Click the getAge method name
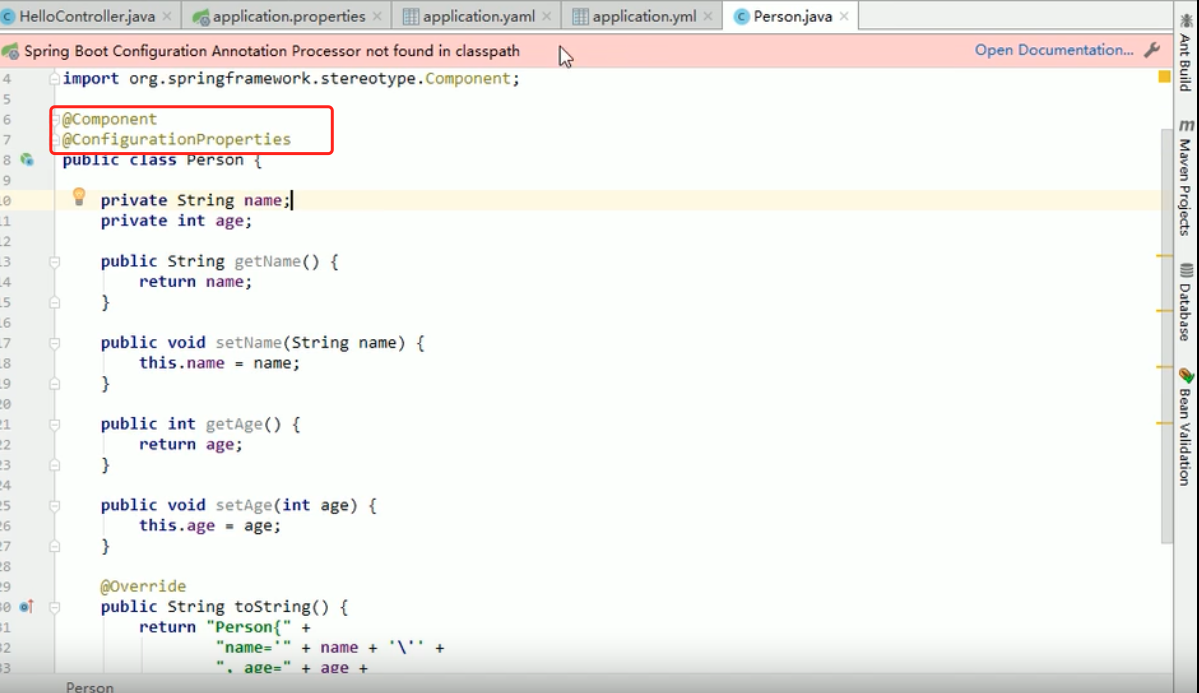 point(234,424)
